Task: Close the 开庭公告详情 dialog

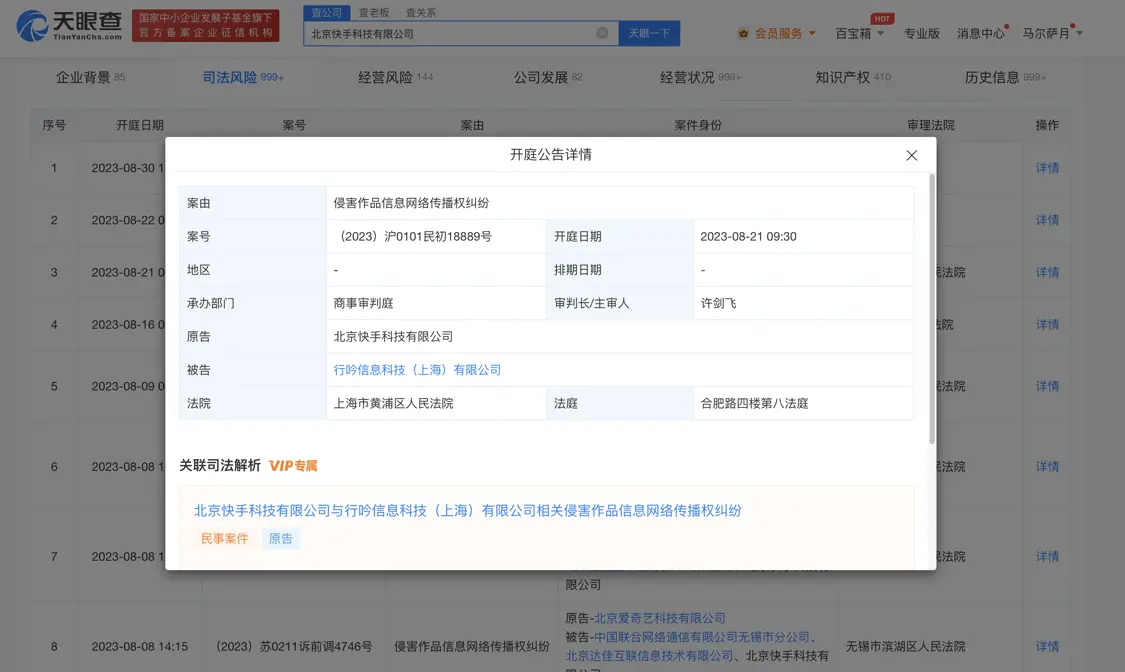Action: tap(911, 156)
